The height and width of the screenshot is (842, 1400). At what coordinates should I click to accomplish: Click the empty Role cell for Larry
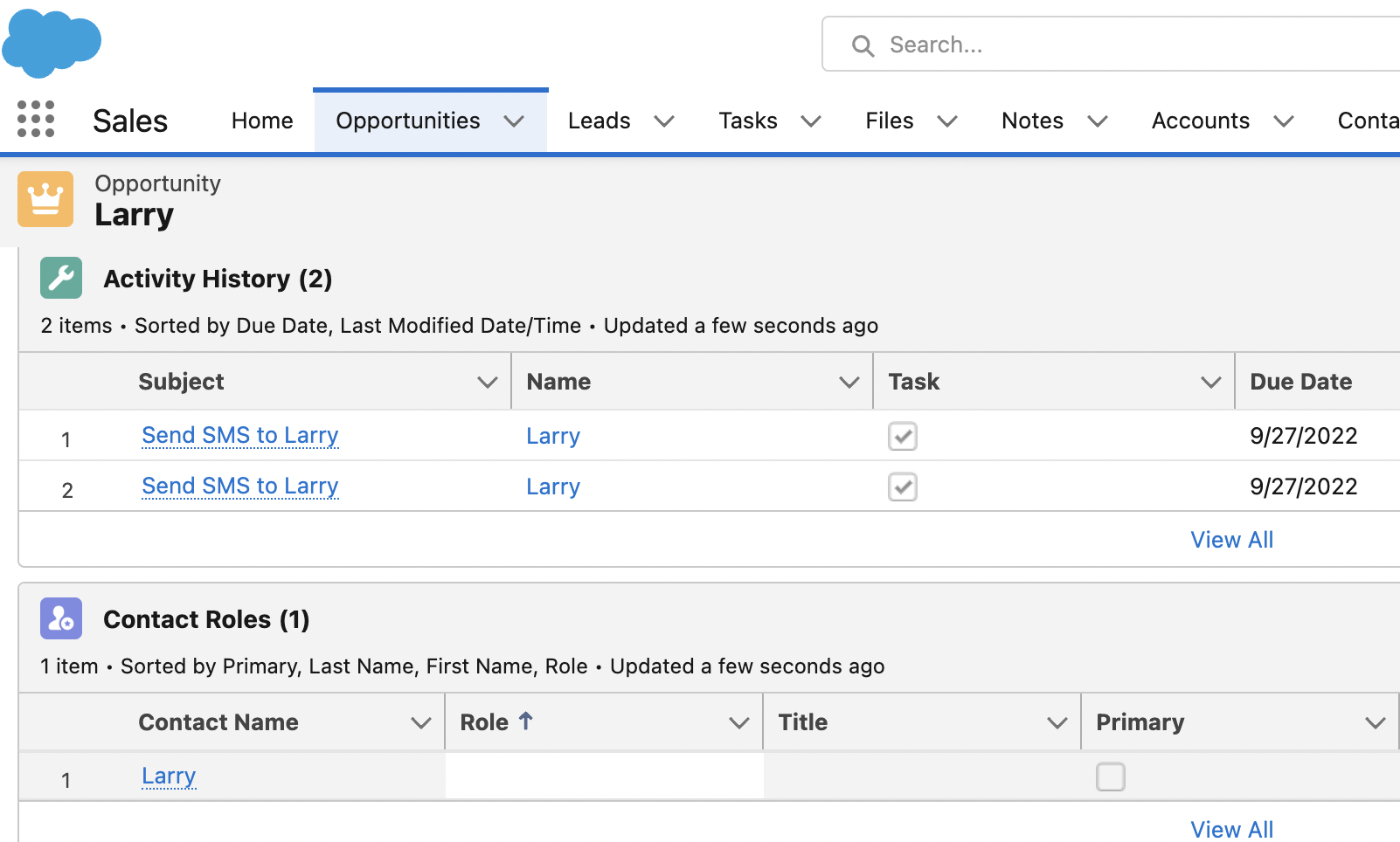[604, 776]
